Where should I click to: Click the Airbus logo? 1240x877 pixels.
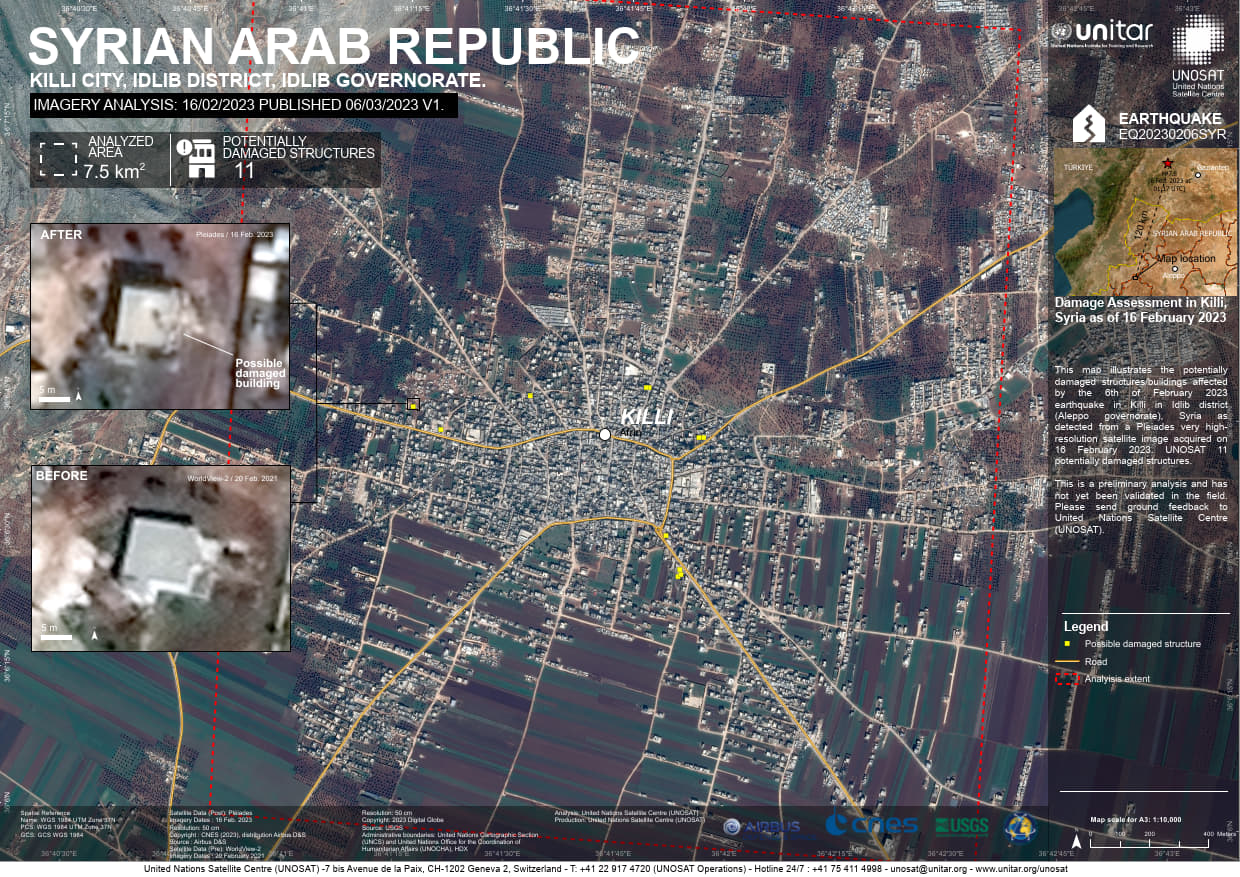(763, 827)
